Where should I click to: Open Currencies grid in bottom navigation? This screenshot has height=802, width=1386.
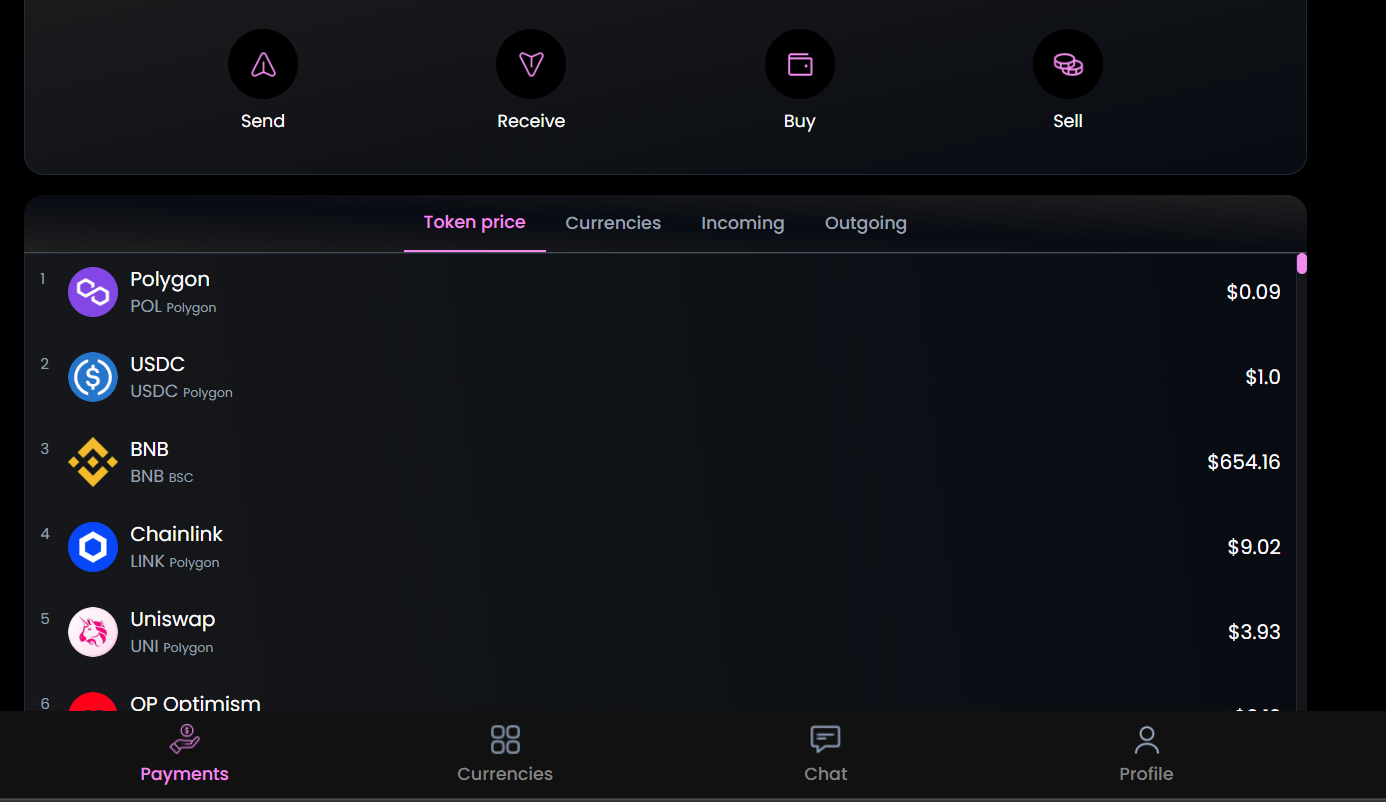coord(505,754)
